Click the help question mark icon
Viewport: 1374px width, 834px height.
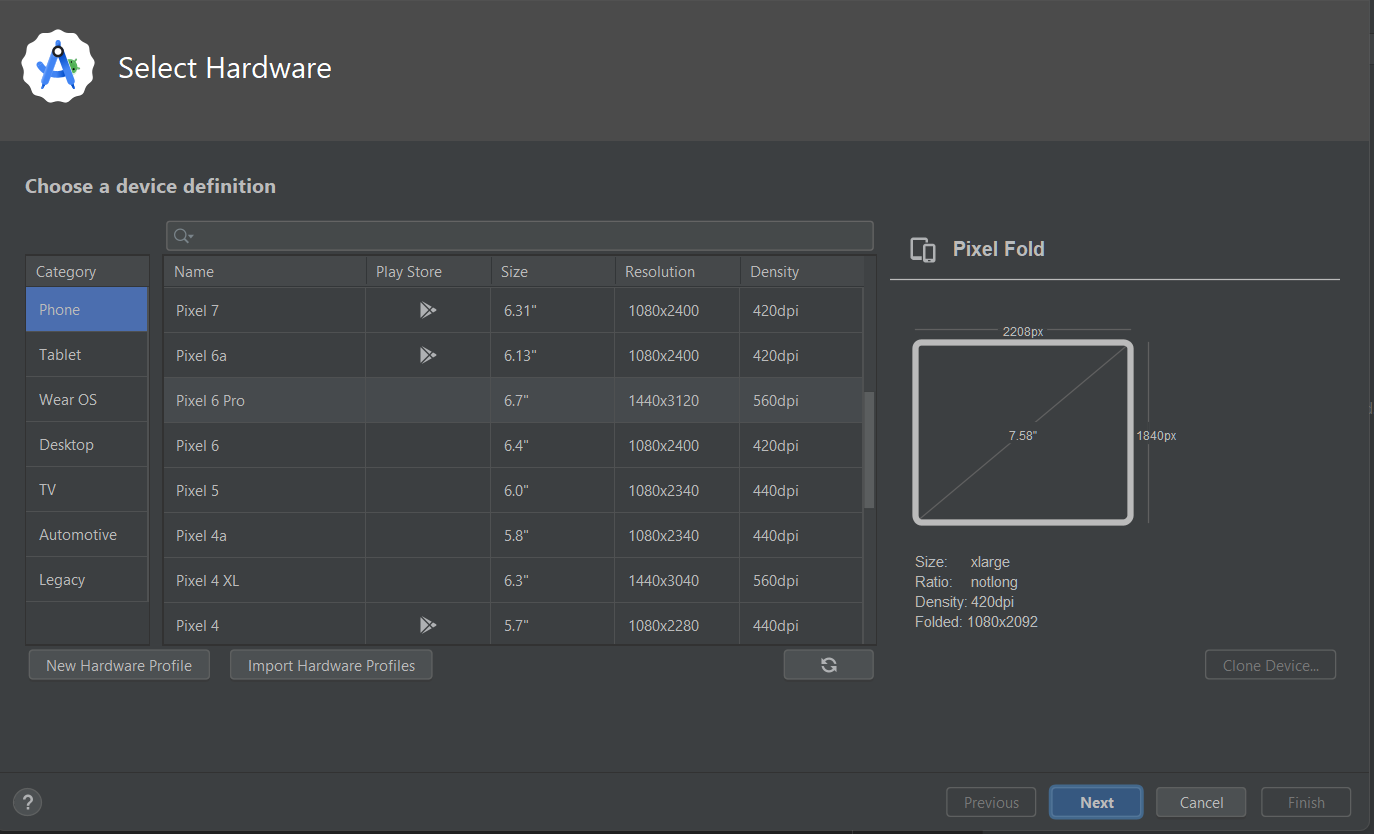pos(28,801)
